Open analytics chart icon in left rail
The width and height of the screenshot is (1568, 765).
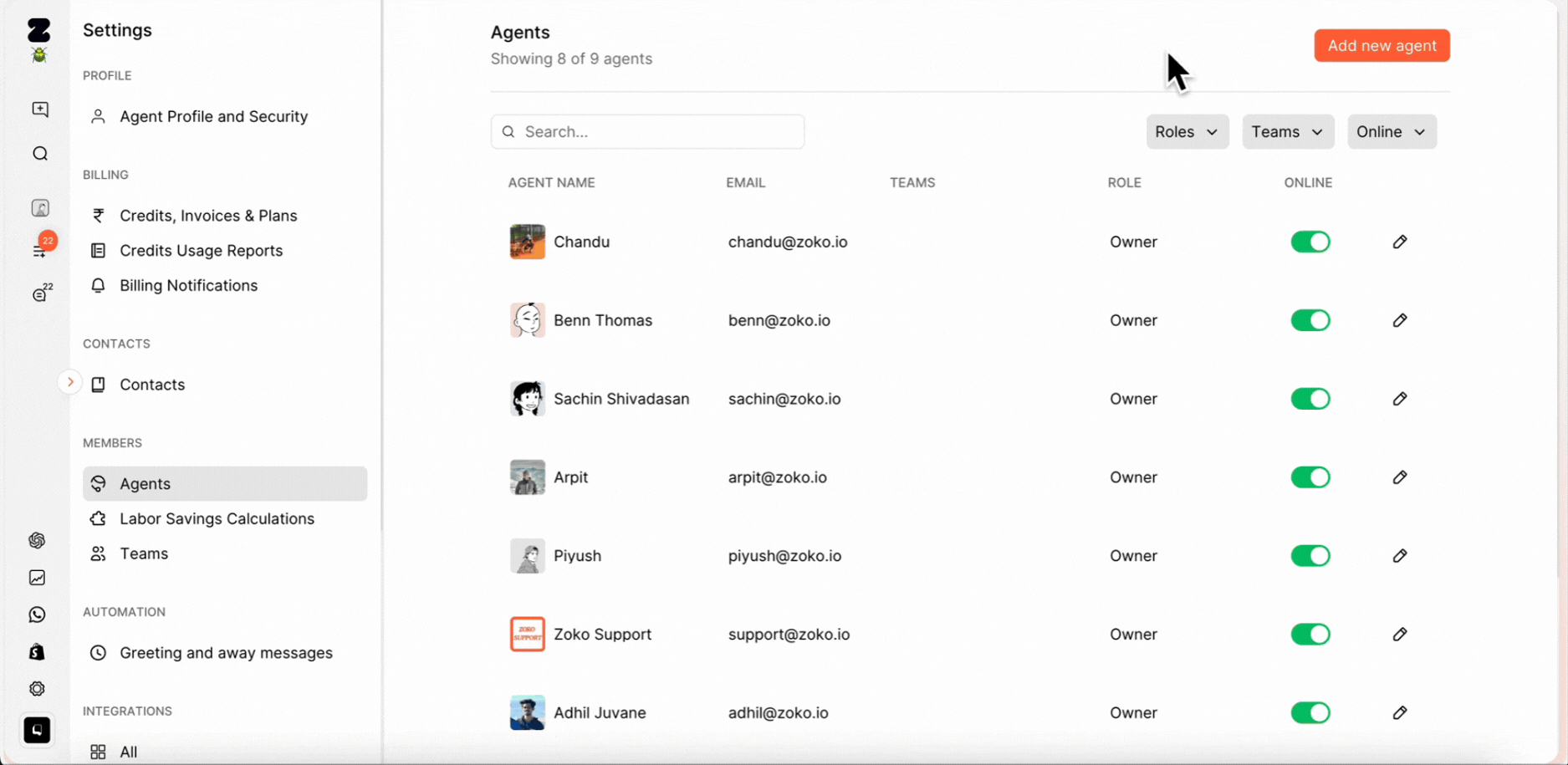point(37,578)
